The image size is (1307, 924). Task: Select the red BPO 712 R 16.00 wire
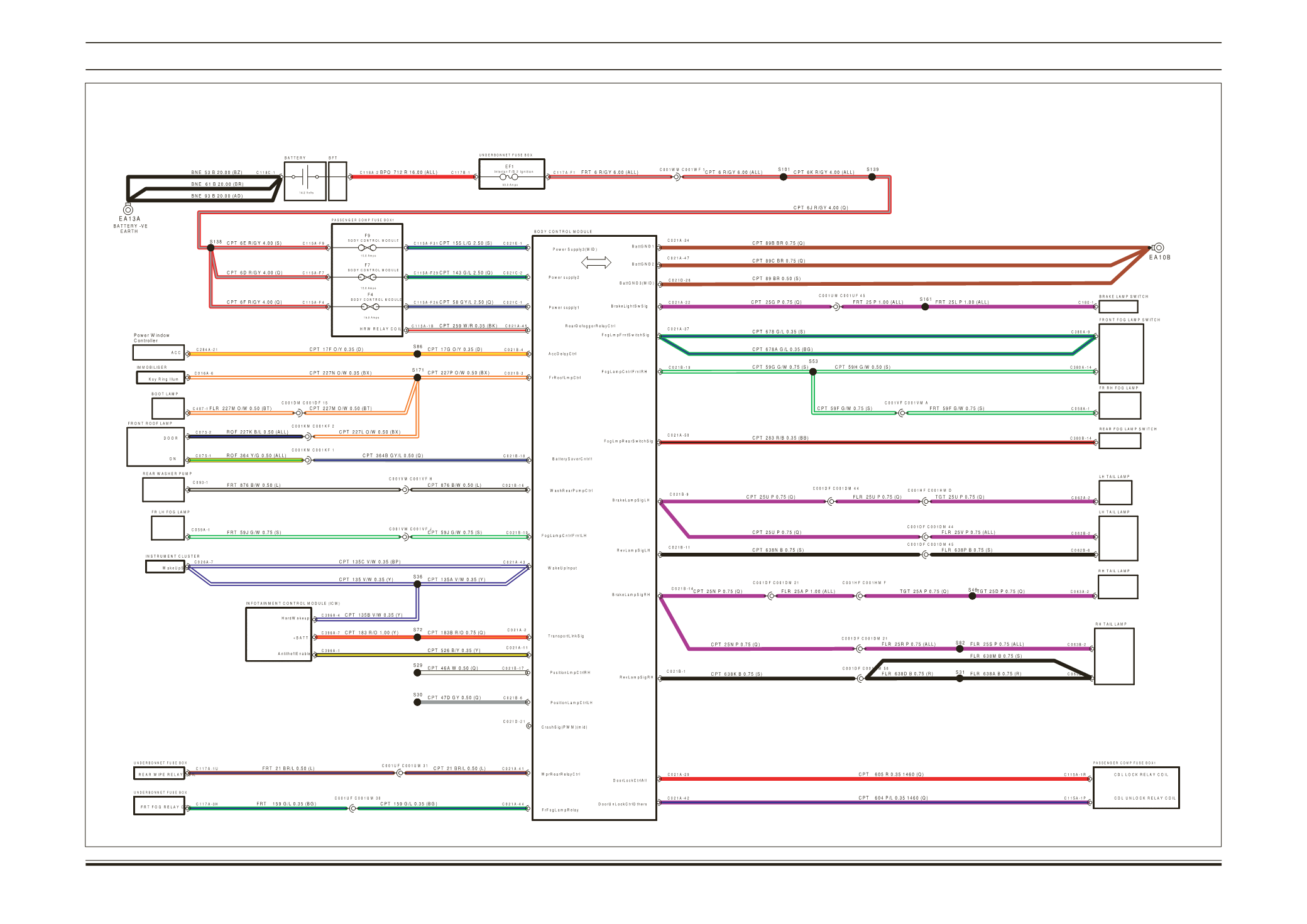(x=412, y=177)
